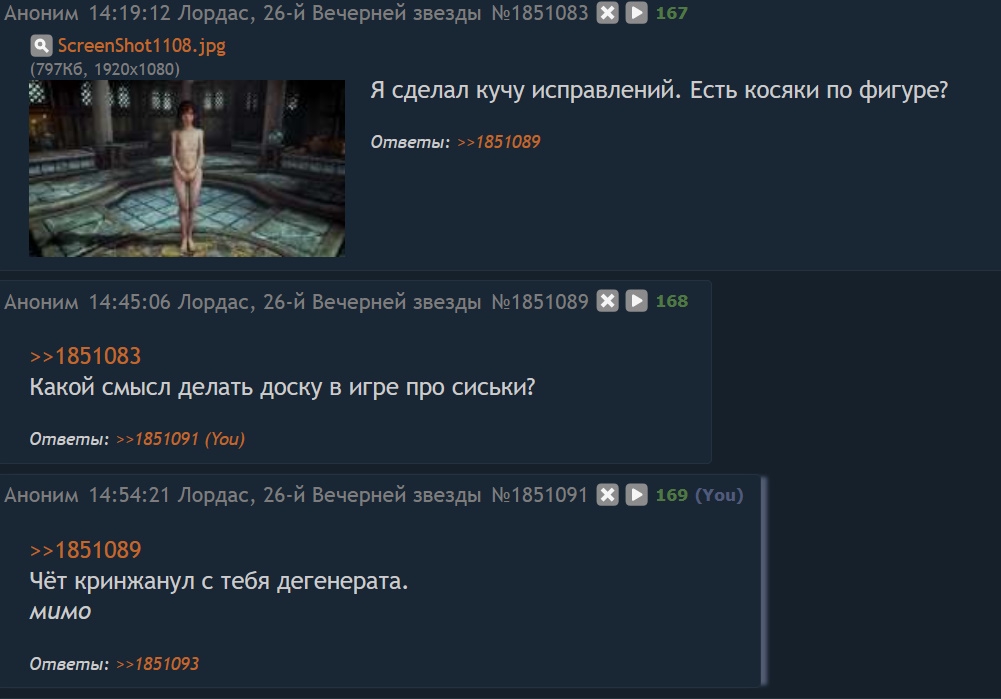Click the quoted link >>1851089 in the third post
This screenshot has height=699, width=1001.
[85, 550]
